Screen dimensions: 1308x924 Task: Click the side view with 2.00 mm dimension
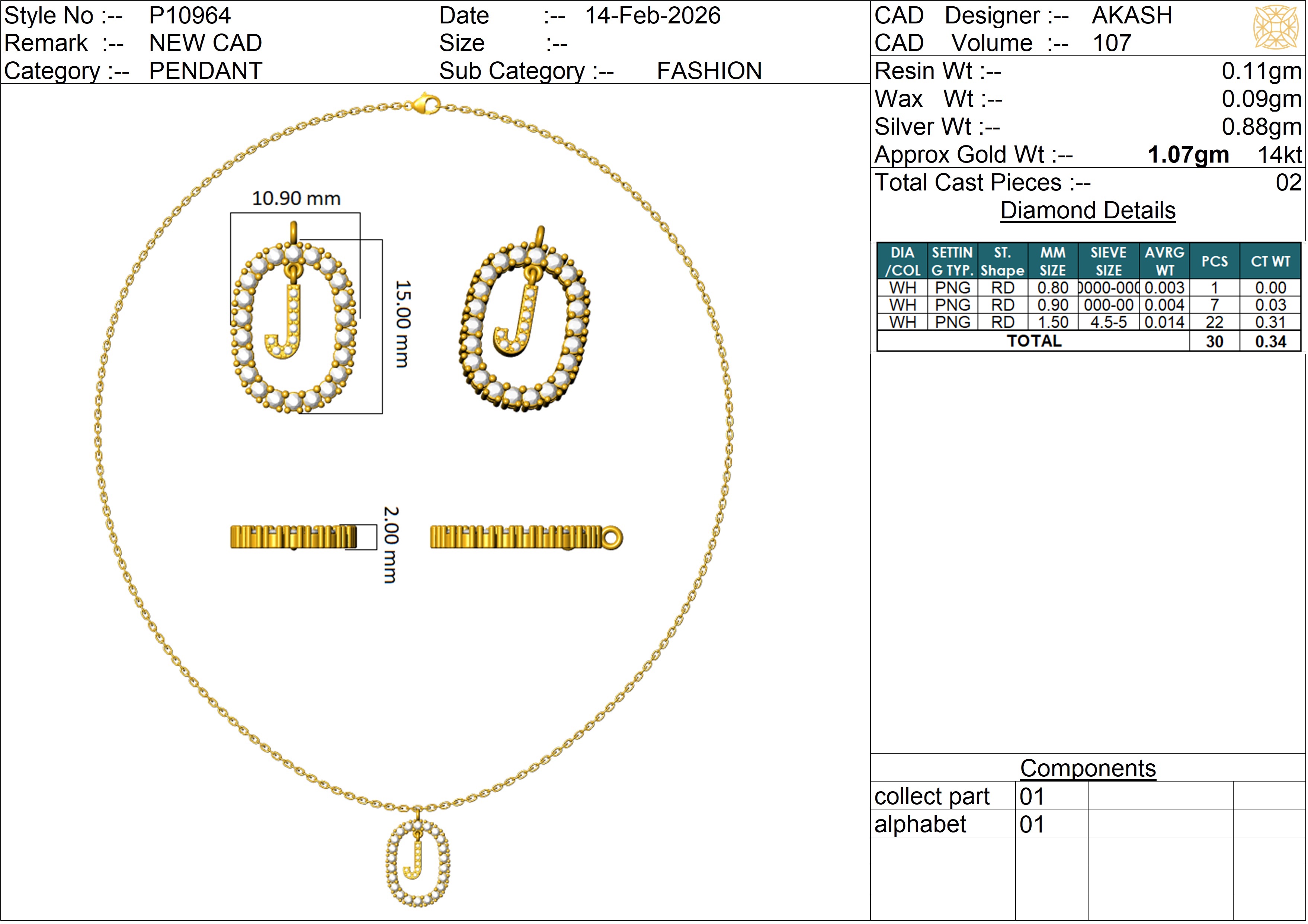[294, 537]
